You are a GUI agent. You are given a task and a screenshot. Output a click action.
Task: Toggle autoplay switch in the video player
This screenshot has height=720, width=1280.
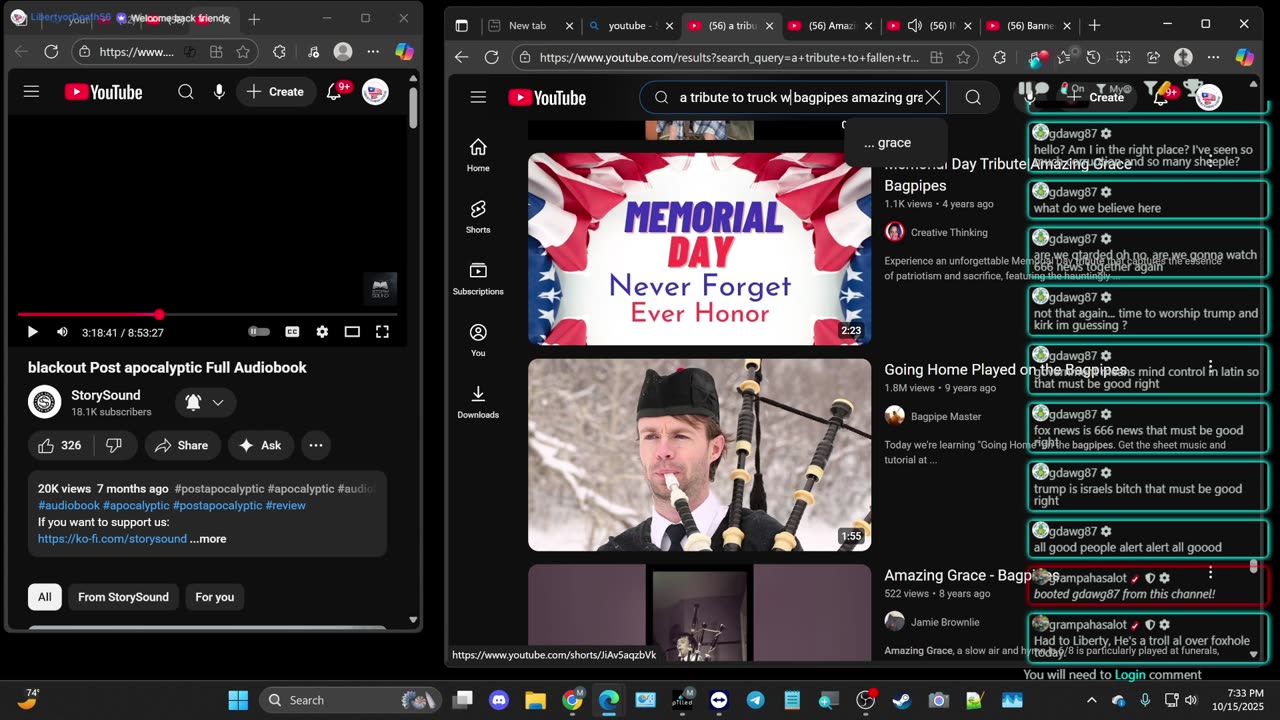pyautogui.click(x=259, y=332)
